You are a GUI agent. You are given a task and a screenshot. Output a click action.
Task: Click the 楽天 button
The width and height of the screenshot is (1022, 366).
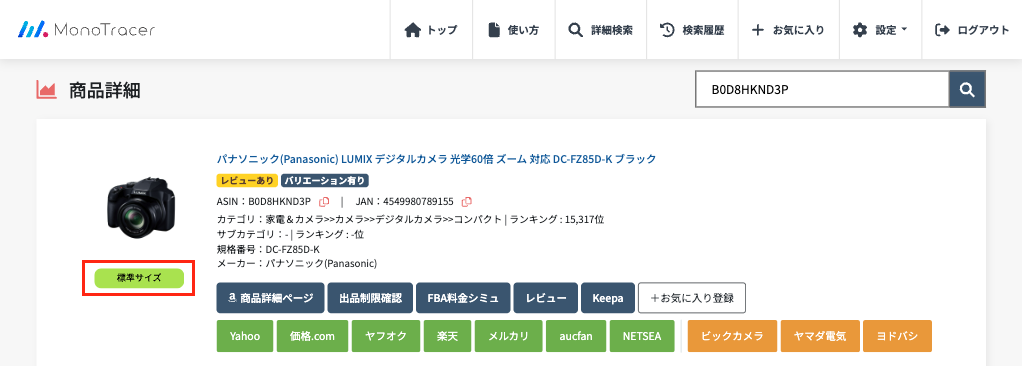(448, 336)
